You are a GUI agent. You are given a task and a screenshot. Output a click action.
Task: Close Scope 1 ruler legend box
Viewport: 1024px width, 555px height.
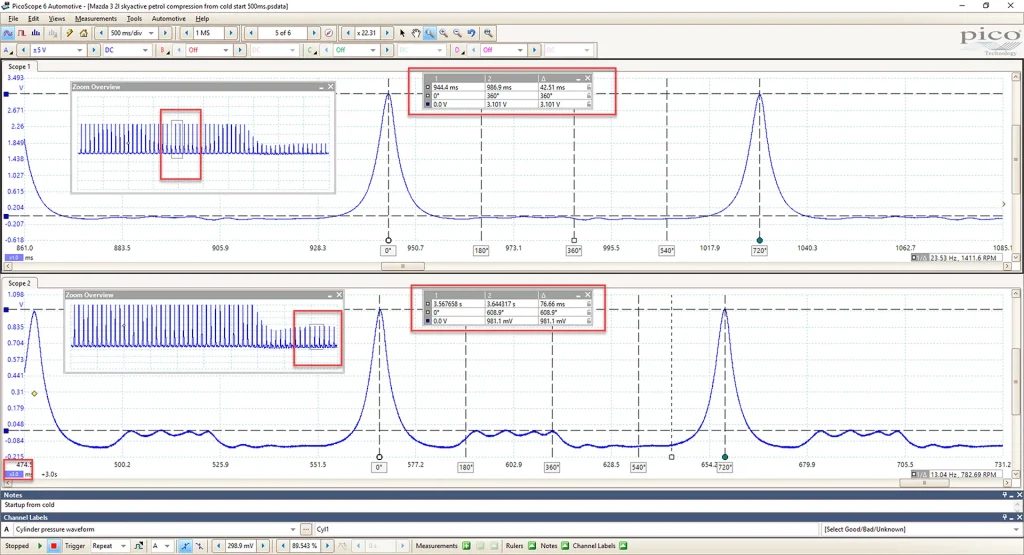588,78
